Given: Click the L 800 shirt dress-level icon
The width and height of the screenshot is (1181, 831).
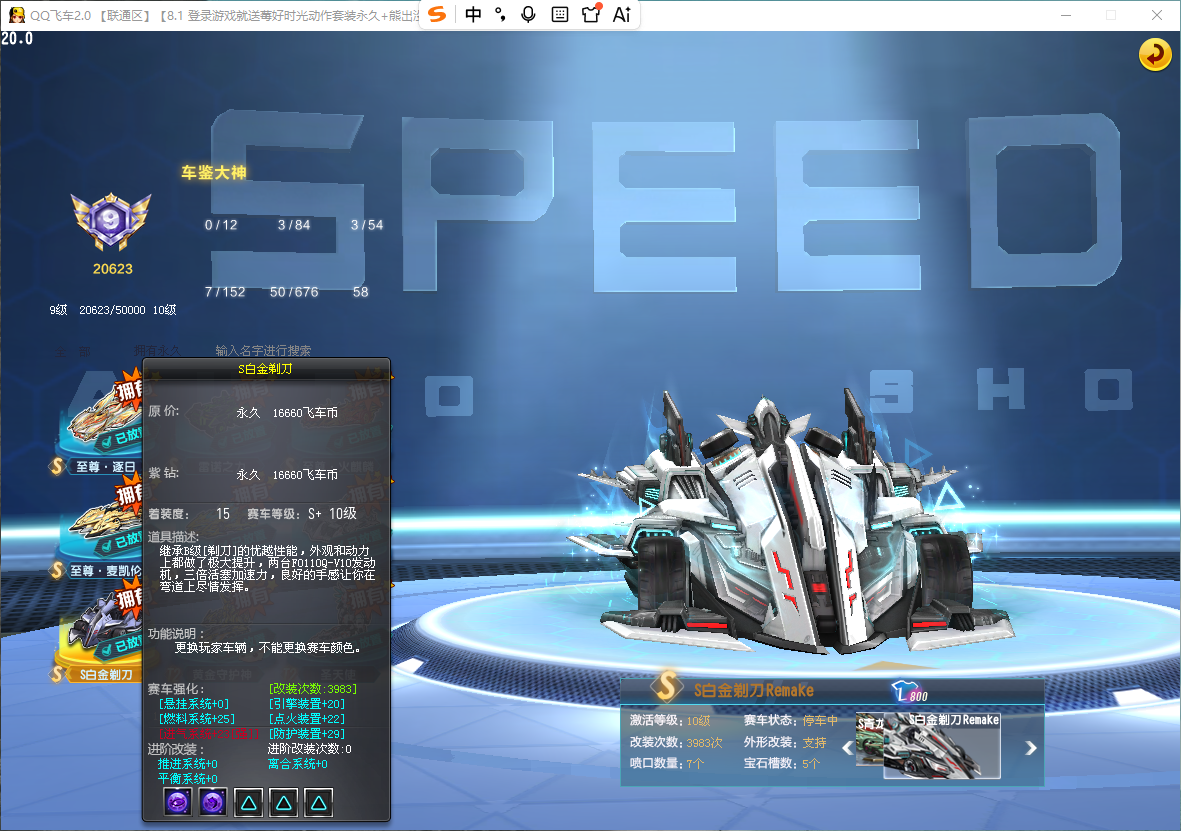Looking at the screenshot, I should (x=910, y=692).
